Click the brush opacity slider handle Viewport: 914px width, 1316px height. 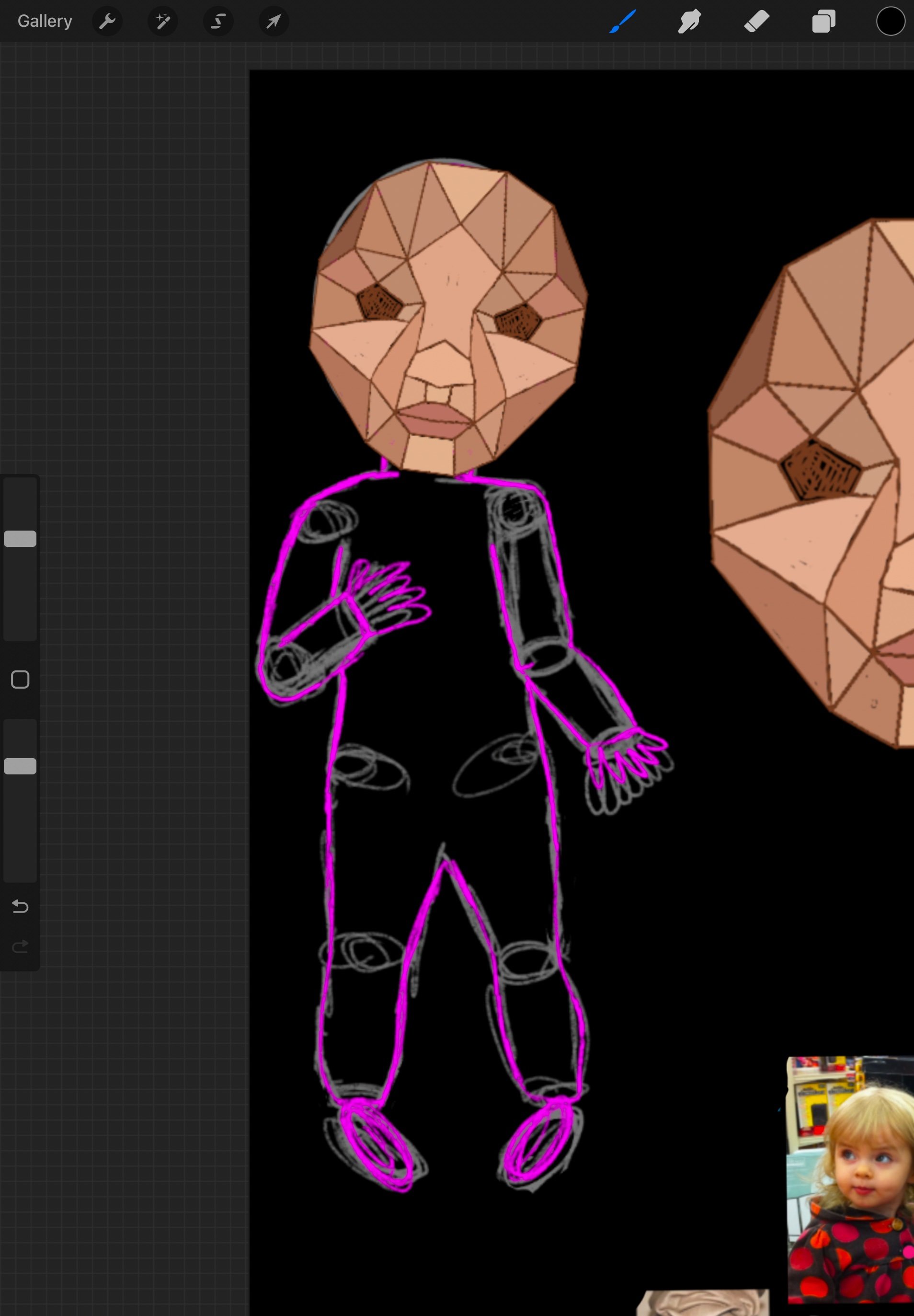20,766
